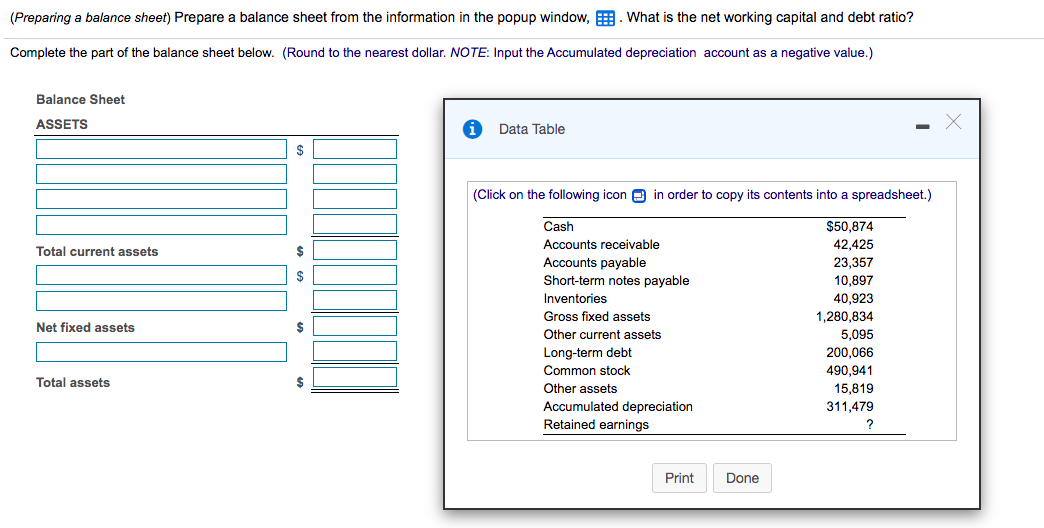
Task: Click the Common stock row label
Action: [x=587, y=370]
